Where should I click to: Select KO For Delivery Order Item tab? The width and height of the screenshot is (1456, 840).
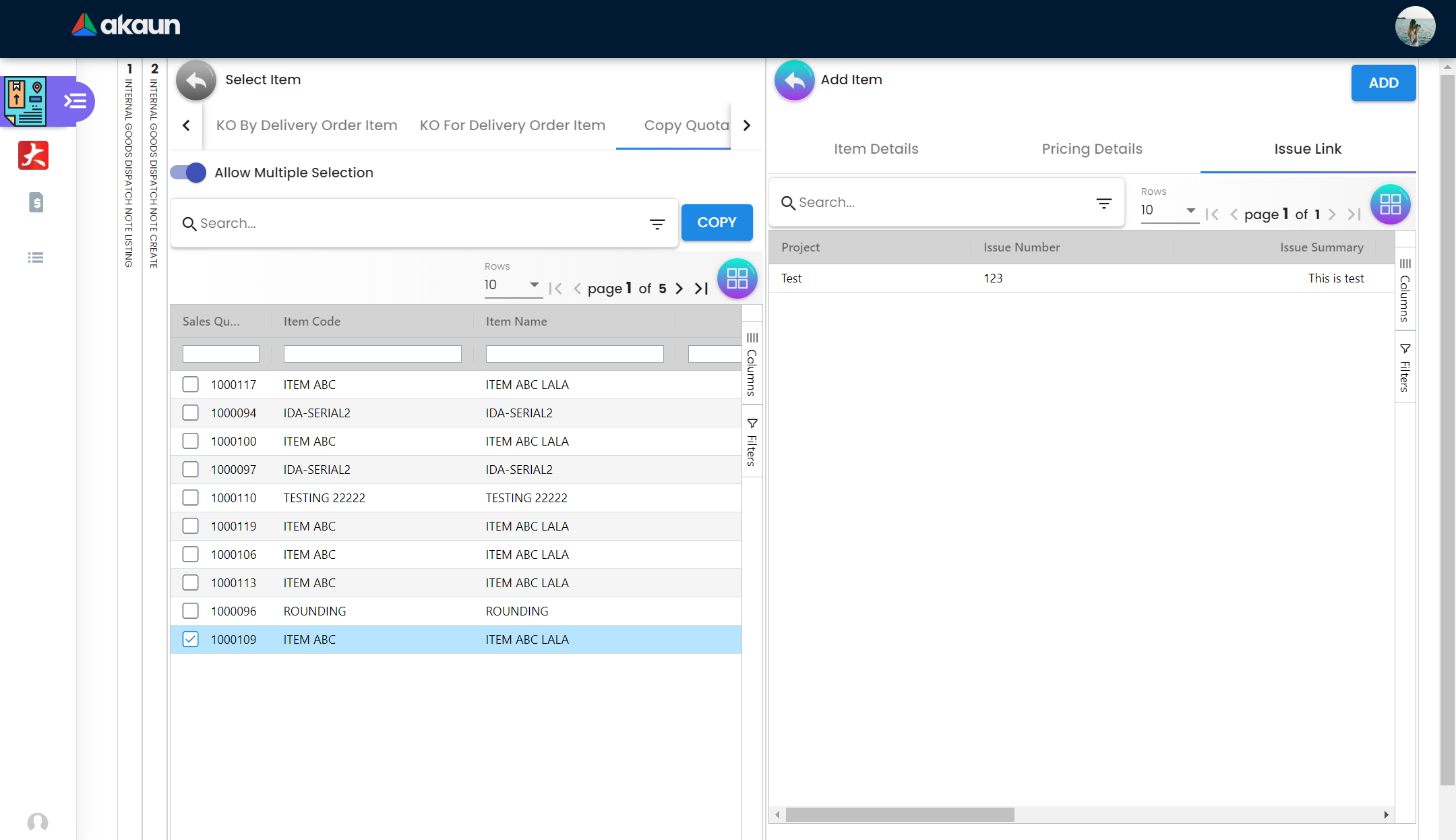(x=512, y=125)
